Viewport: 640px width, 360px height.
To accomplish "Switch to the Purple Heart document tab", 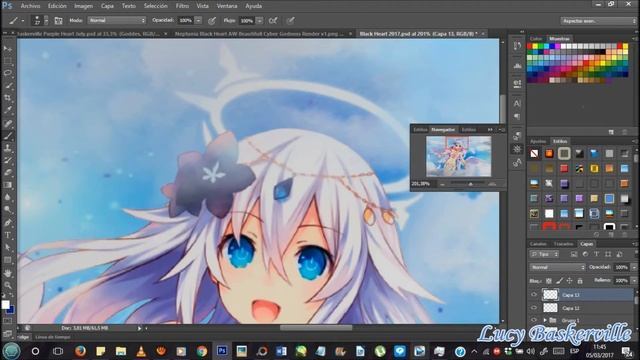I will tap(89, 34).
